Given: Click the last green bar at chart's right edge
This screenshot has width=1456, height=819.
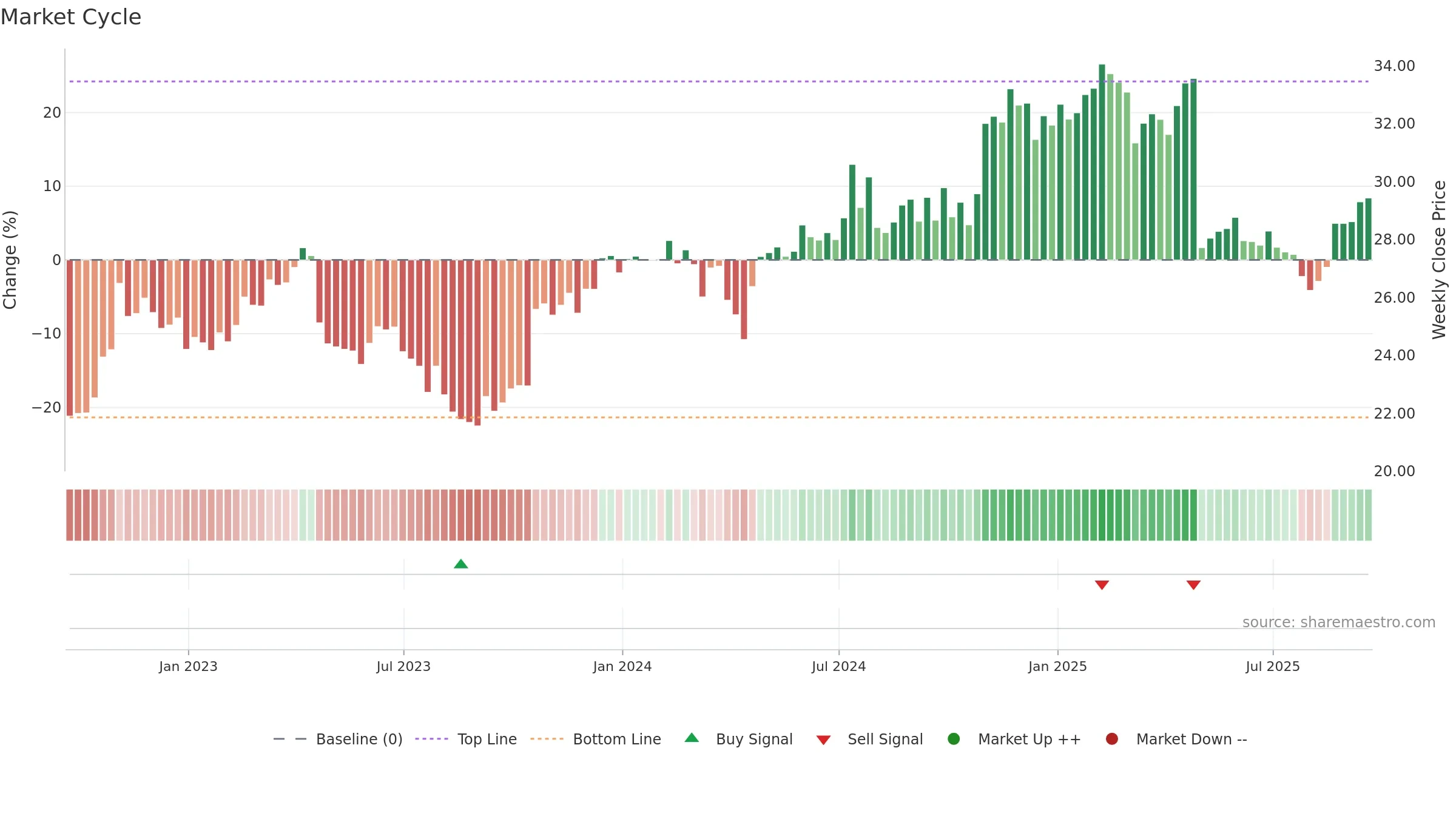Looking at the screenshot, I should tap(1368, 229).
